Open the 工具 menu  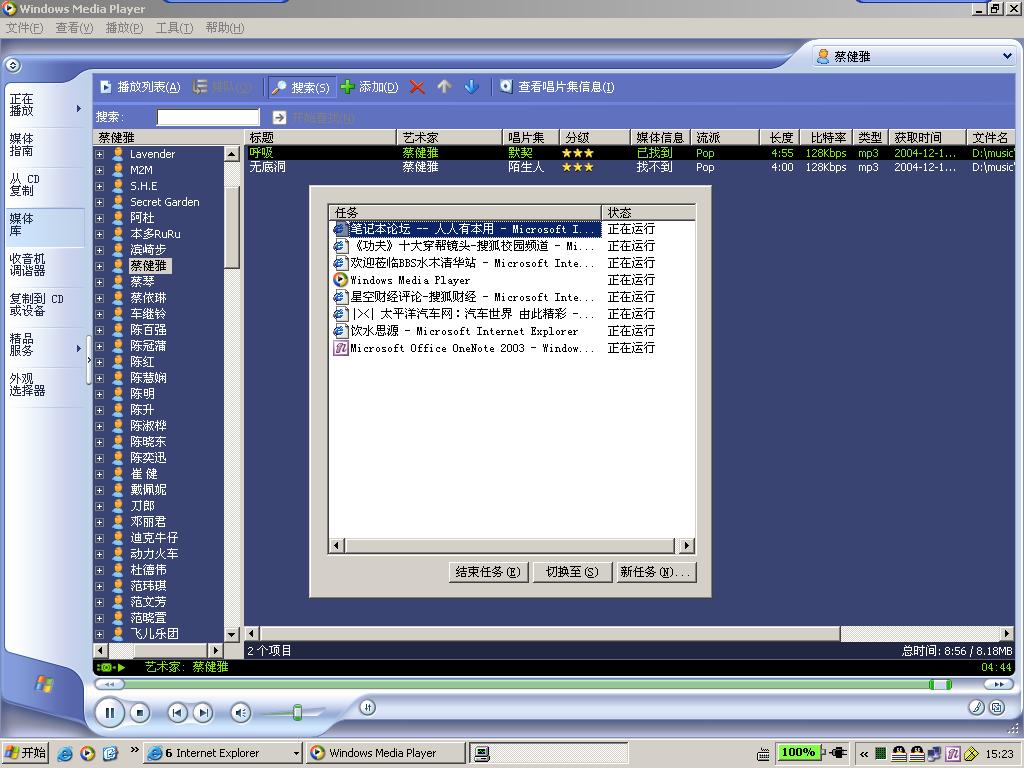click(x=174, y=27)
